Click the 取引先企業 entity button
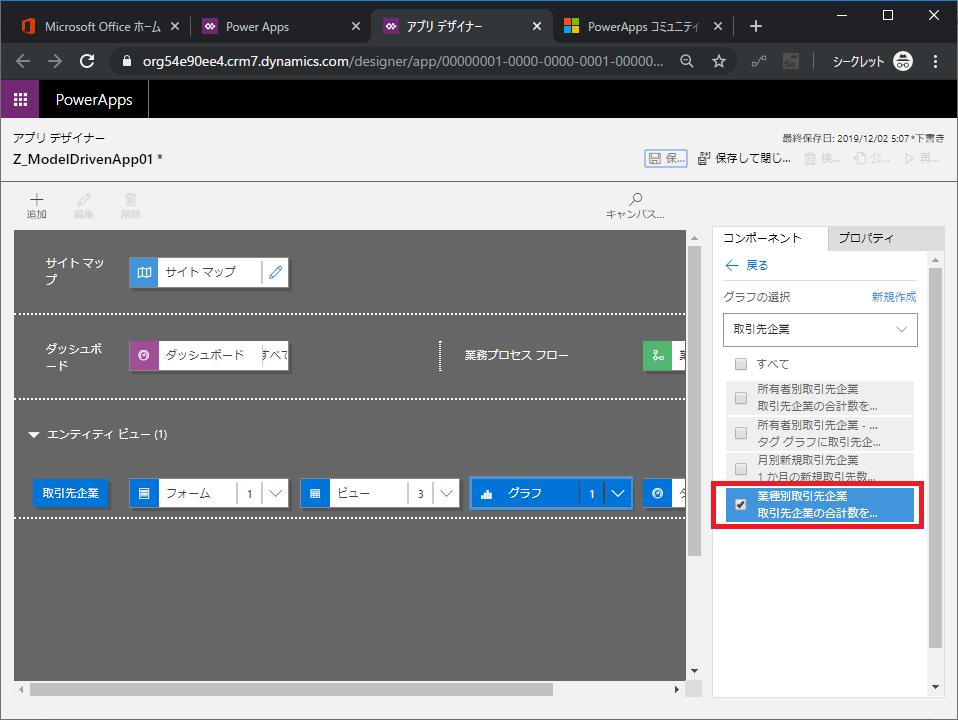The height and width of the screenshot is (720, 958). (x=70, y=493)
